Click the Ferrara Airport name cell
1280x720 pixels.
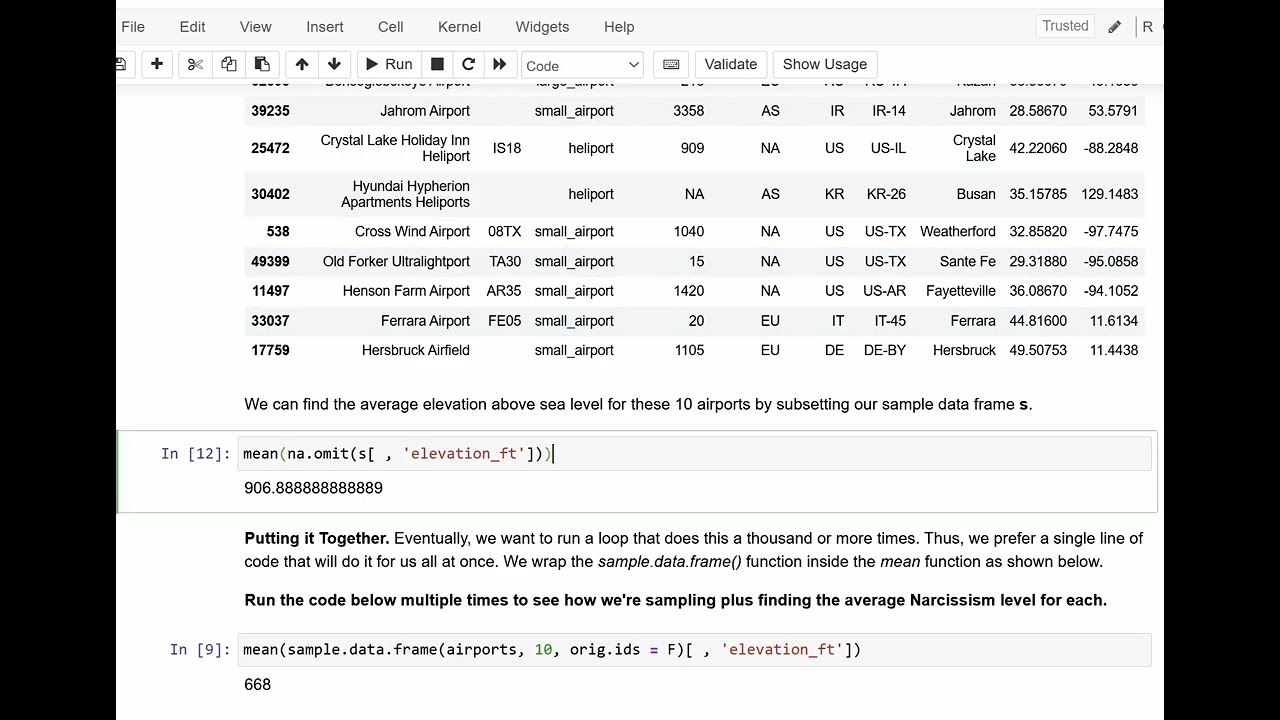click(425, 321)
